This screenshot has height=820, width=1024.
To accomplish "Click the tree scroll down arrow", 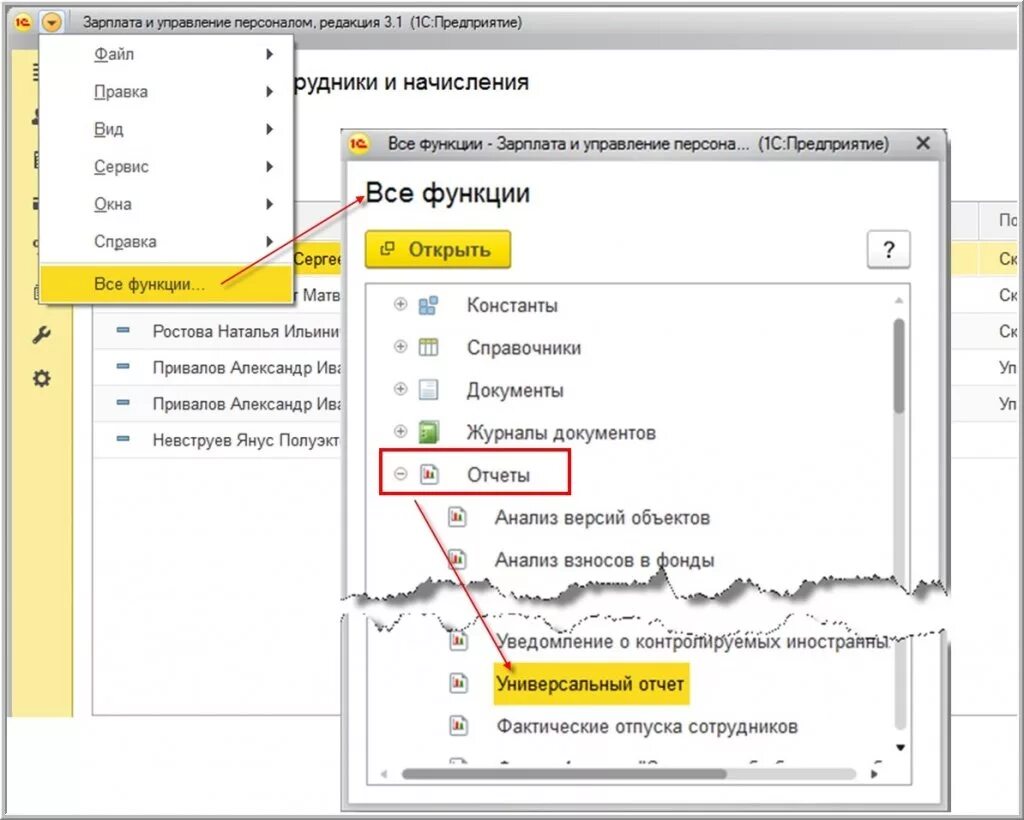I will pyautogui.click(x=900, y=748).
